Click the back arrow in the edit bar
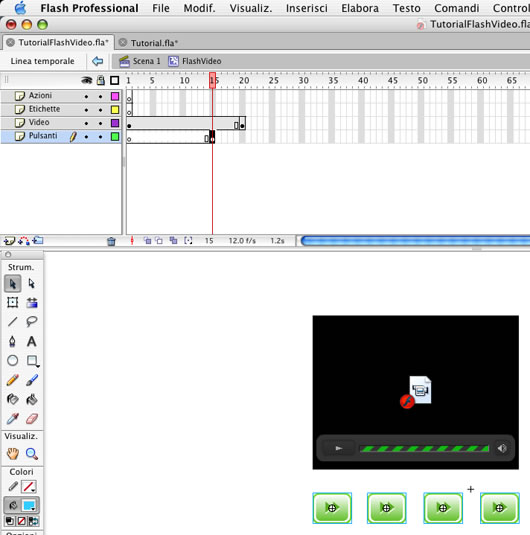 tap(98, 61)
